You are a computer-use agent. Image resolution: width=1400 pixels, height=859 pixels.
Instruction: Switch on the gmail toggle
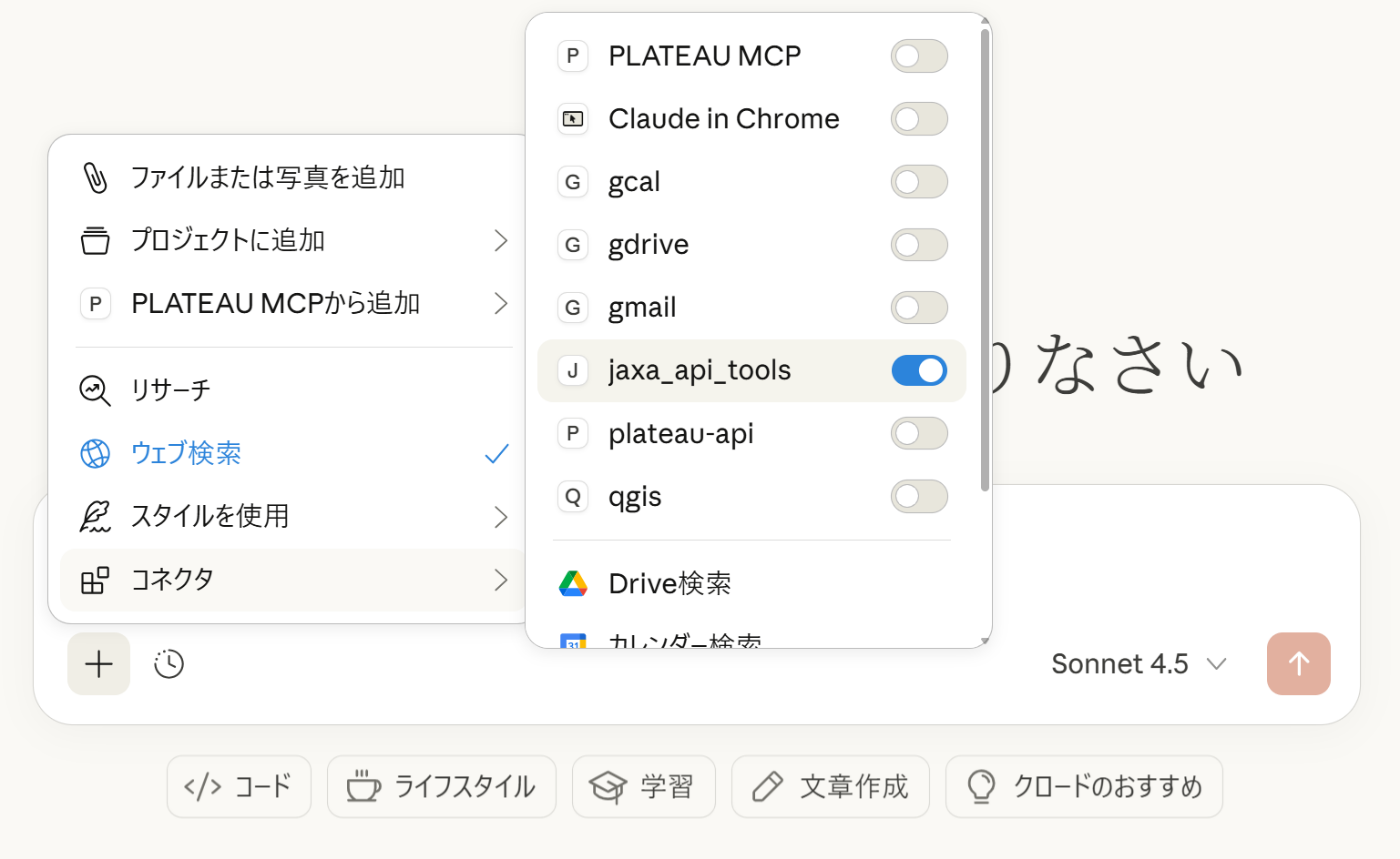pos(919,308)
